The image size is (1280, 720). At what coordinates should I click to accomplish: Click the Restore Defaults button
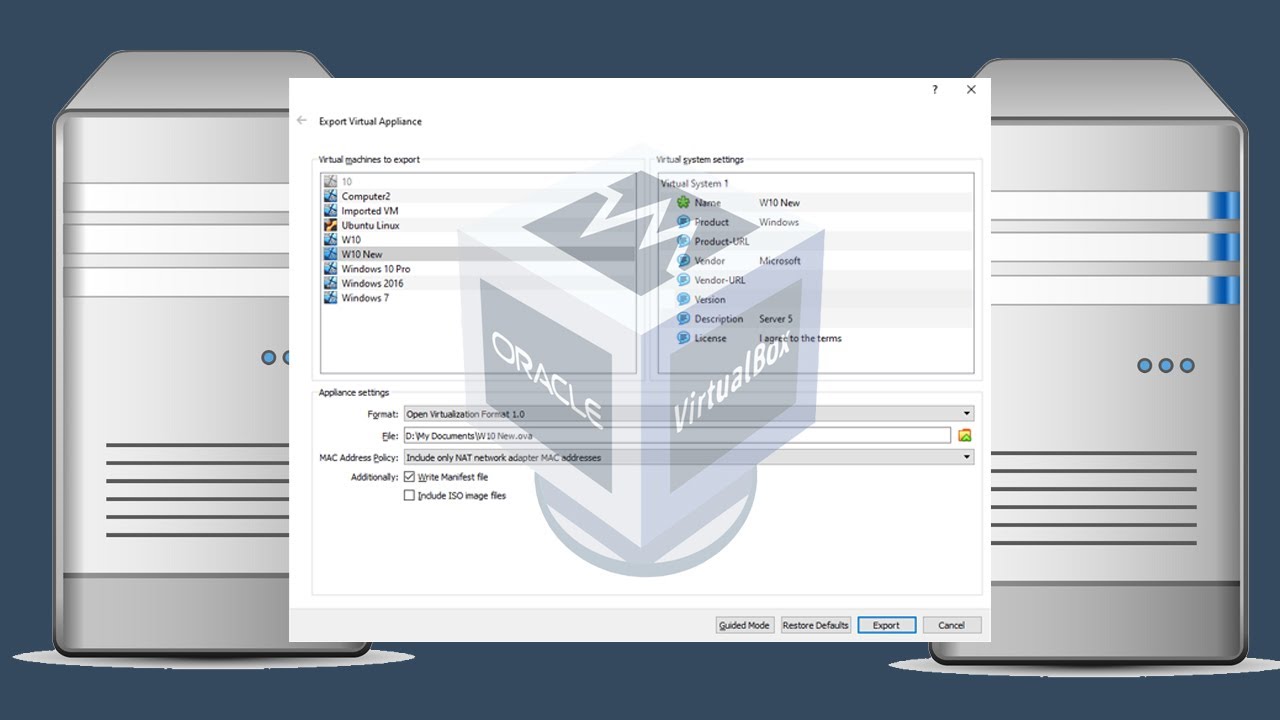815,625
